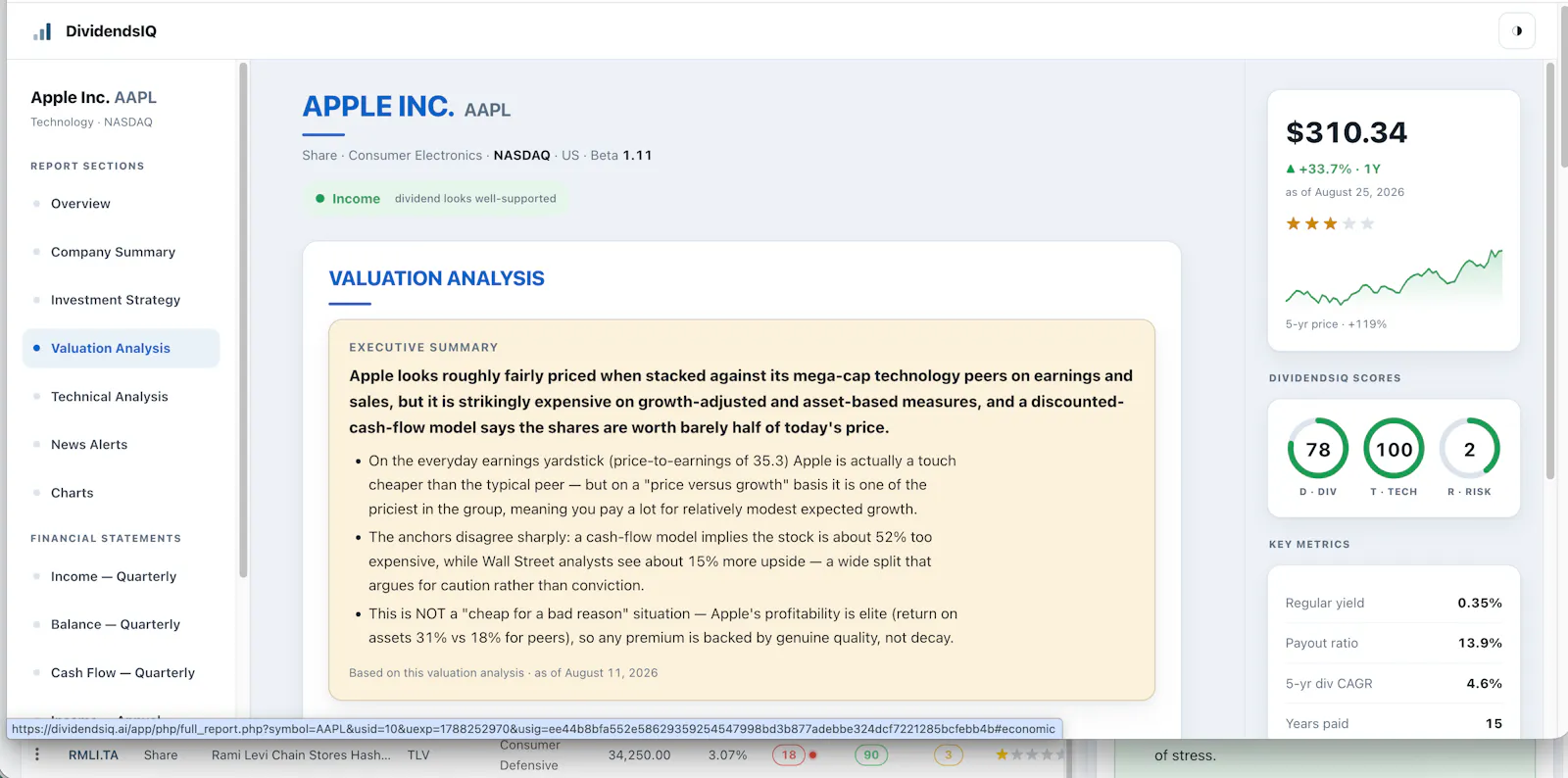Click the Years paid value 15
This screenshot has height=778, width=1568.
click(1494, 724)
